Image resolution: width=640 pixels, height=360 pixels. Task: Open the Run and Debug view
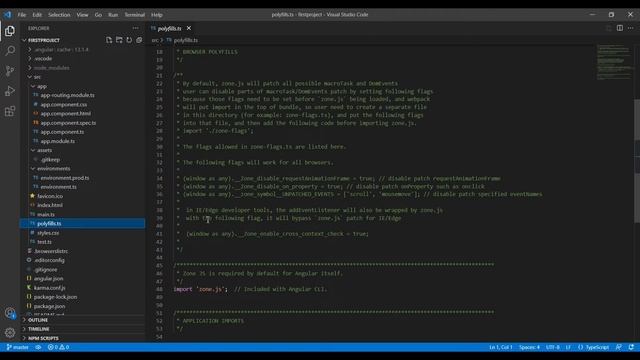(10, 91)
